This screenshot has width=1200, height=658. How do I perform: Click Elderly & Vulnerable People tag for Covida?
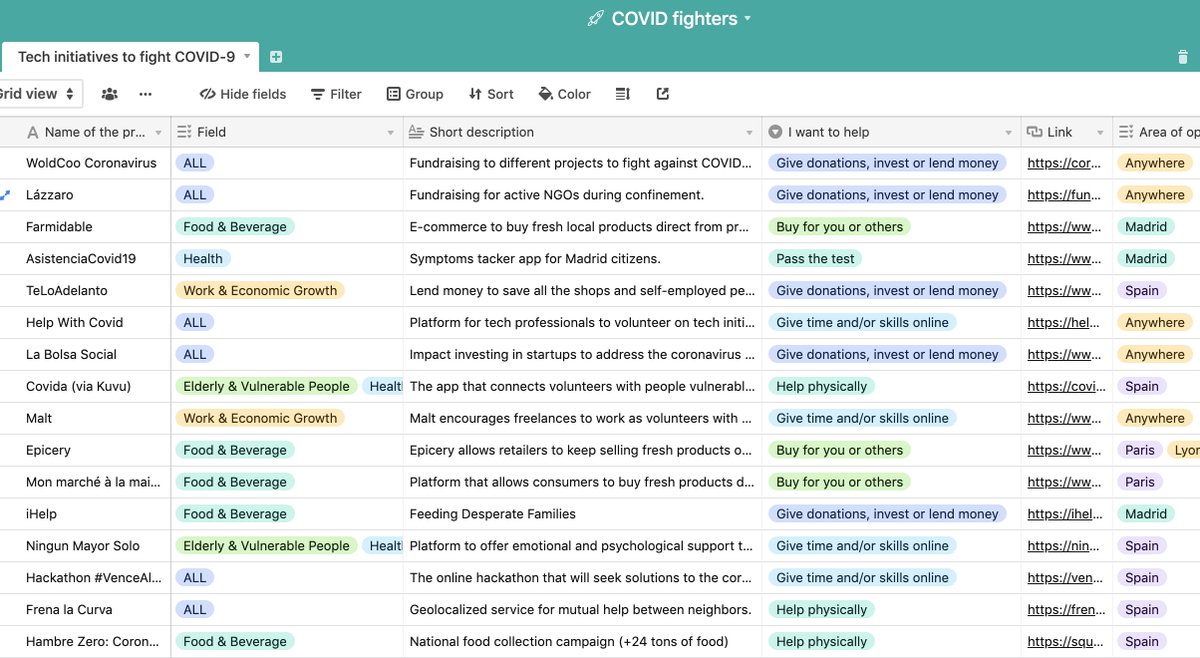(266, 387)
